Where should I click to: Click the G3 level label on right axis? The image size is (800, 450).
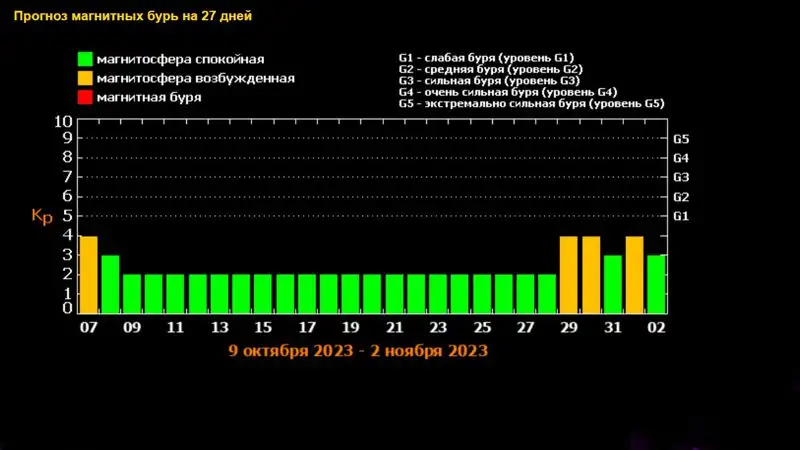click(x=681, y=177)
